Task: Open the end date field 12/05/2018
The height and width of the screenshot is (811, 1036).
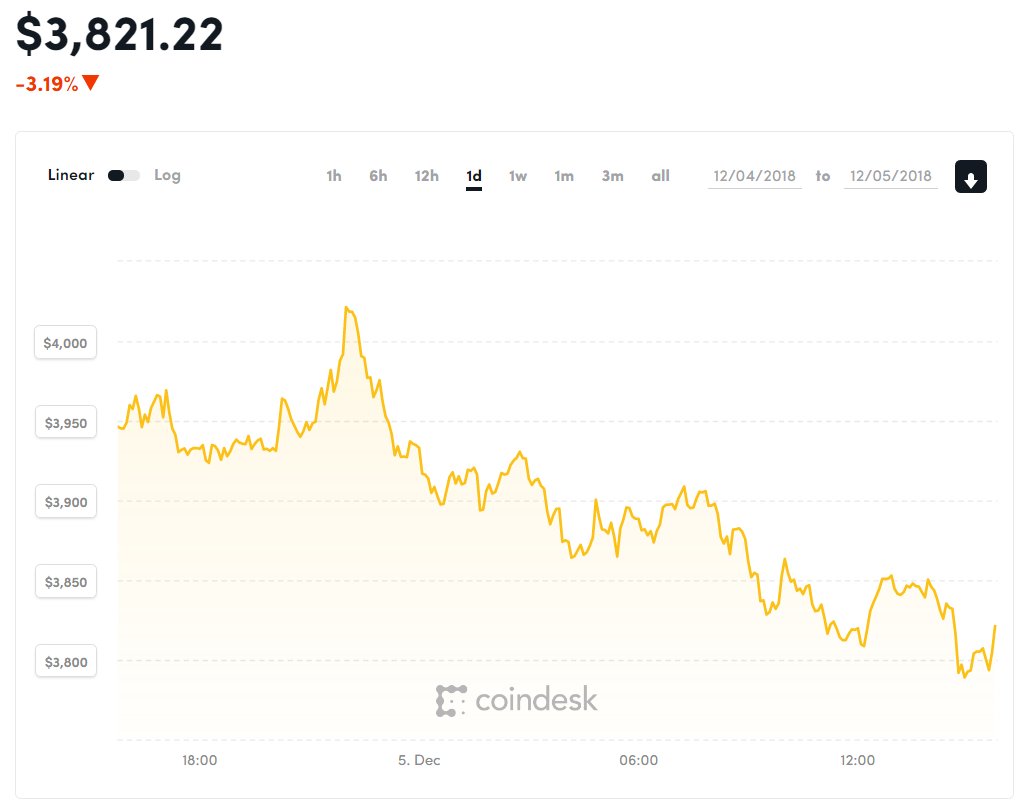Action: (x=891, y=176)
